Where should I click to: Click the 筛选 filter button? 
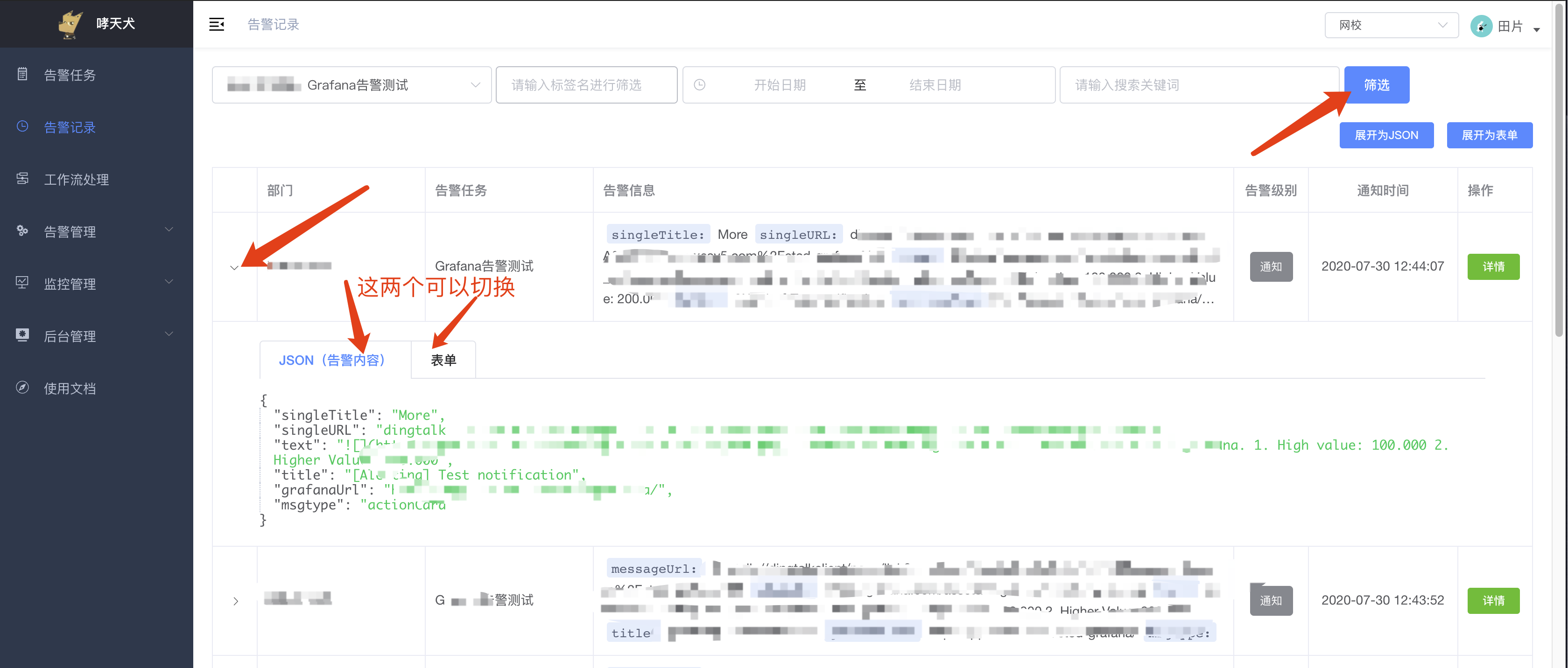1377,85
